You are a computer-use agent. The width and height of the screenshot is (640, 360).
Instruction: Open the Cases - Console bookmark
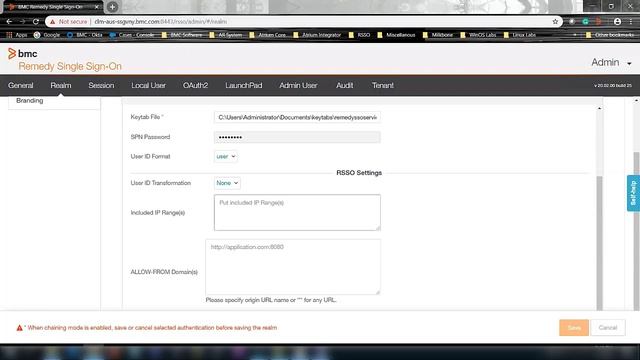132,35
